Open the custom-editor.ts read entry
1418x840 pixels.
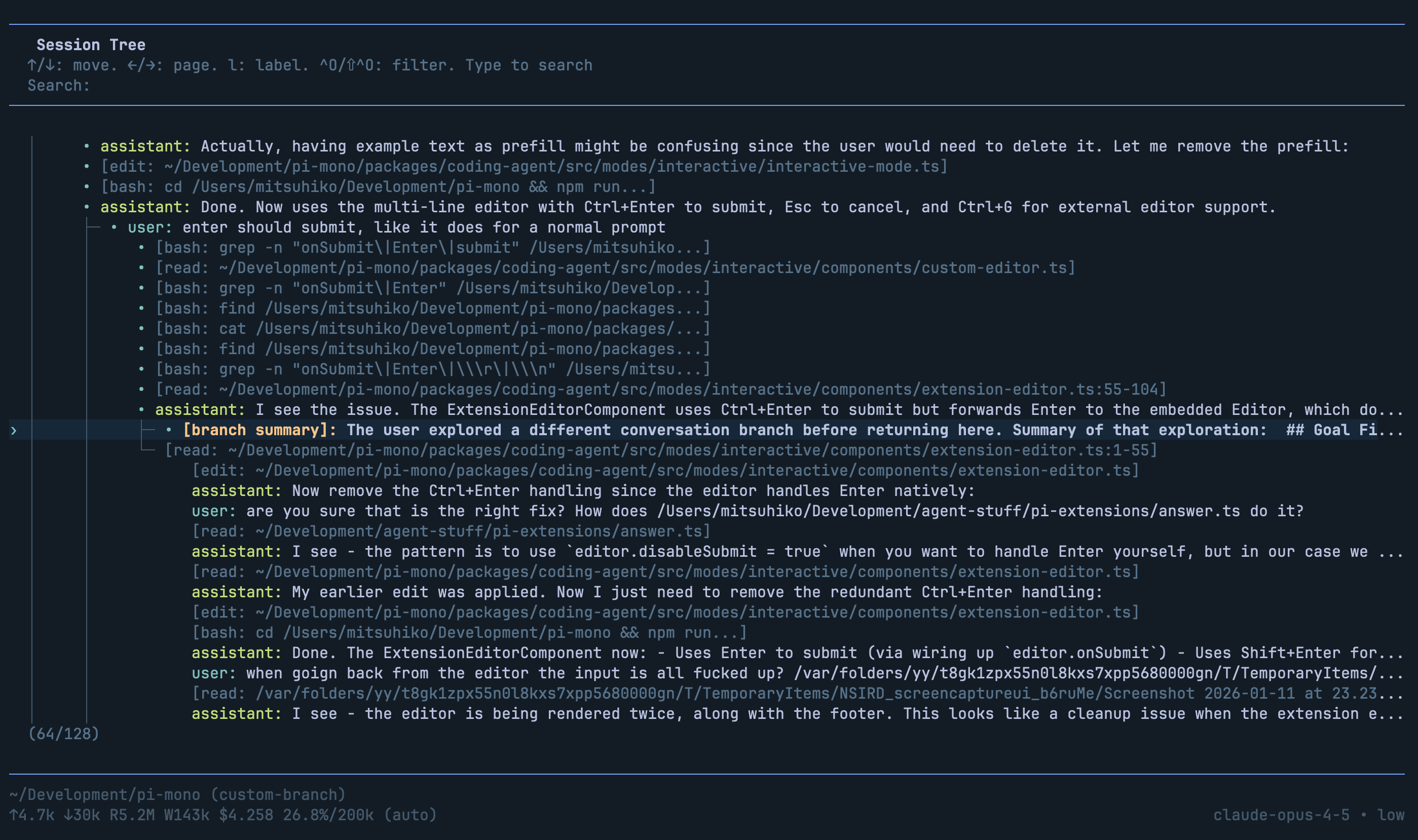coord(615,268)
